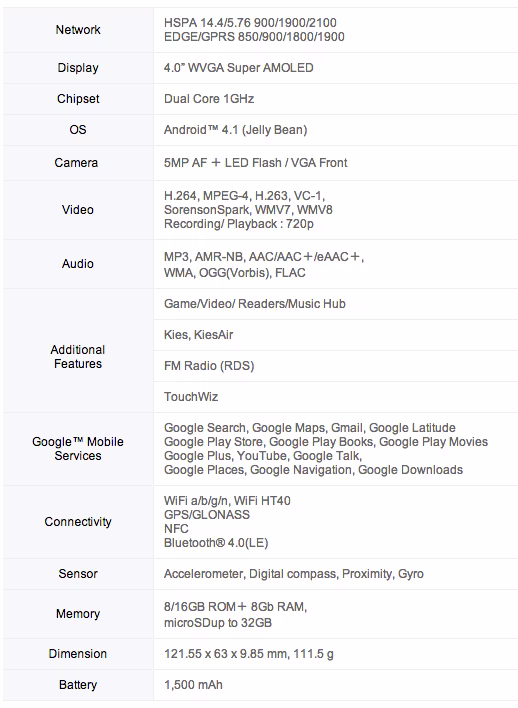The width and height of the screenshot is (518, 708).
Task: Click the Accelerometer sensor list text
Action: 294,574
